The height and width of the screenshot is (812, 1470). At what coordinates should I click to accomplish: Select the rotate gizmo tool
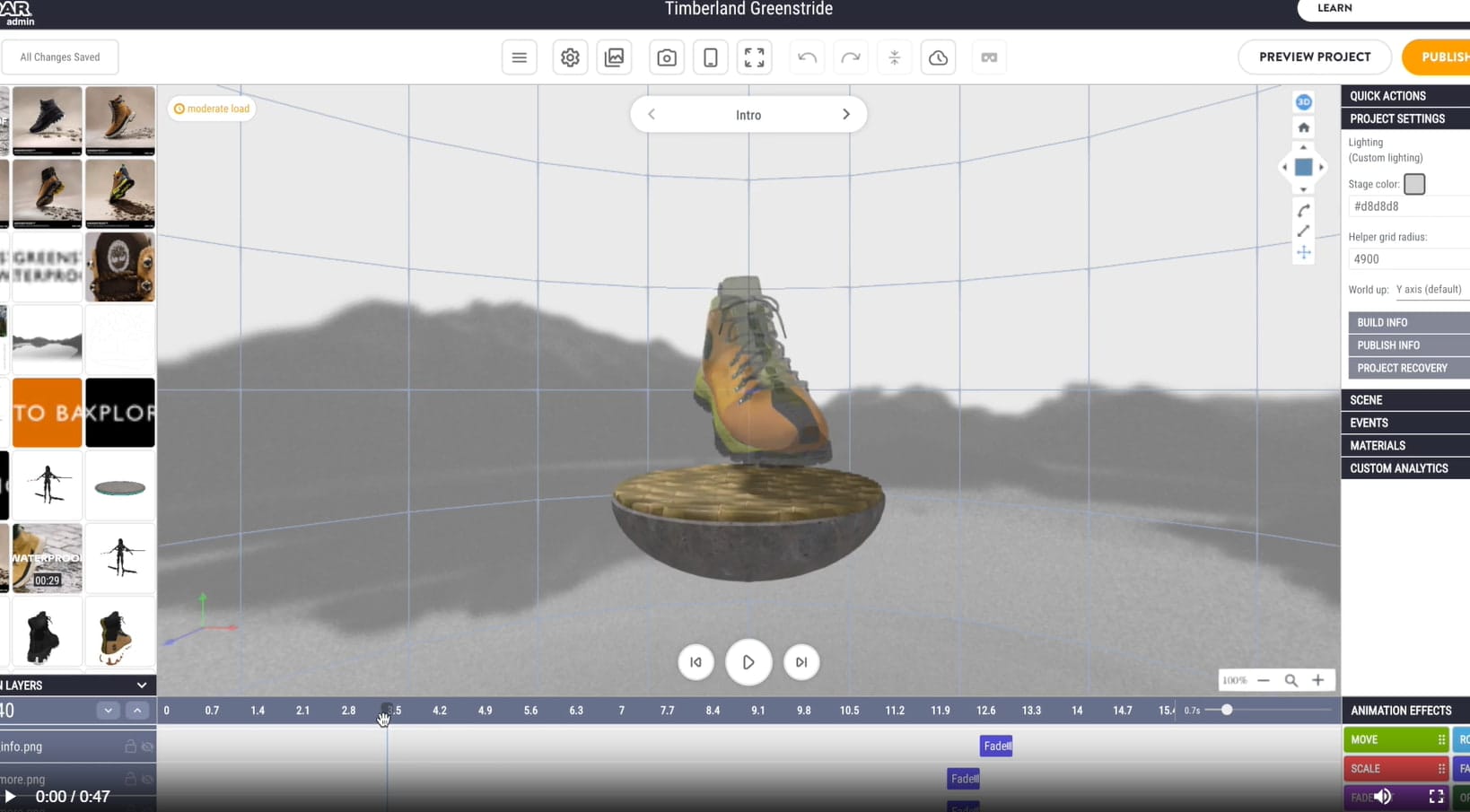pyautogui.click(x=1304, y=211)
